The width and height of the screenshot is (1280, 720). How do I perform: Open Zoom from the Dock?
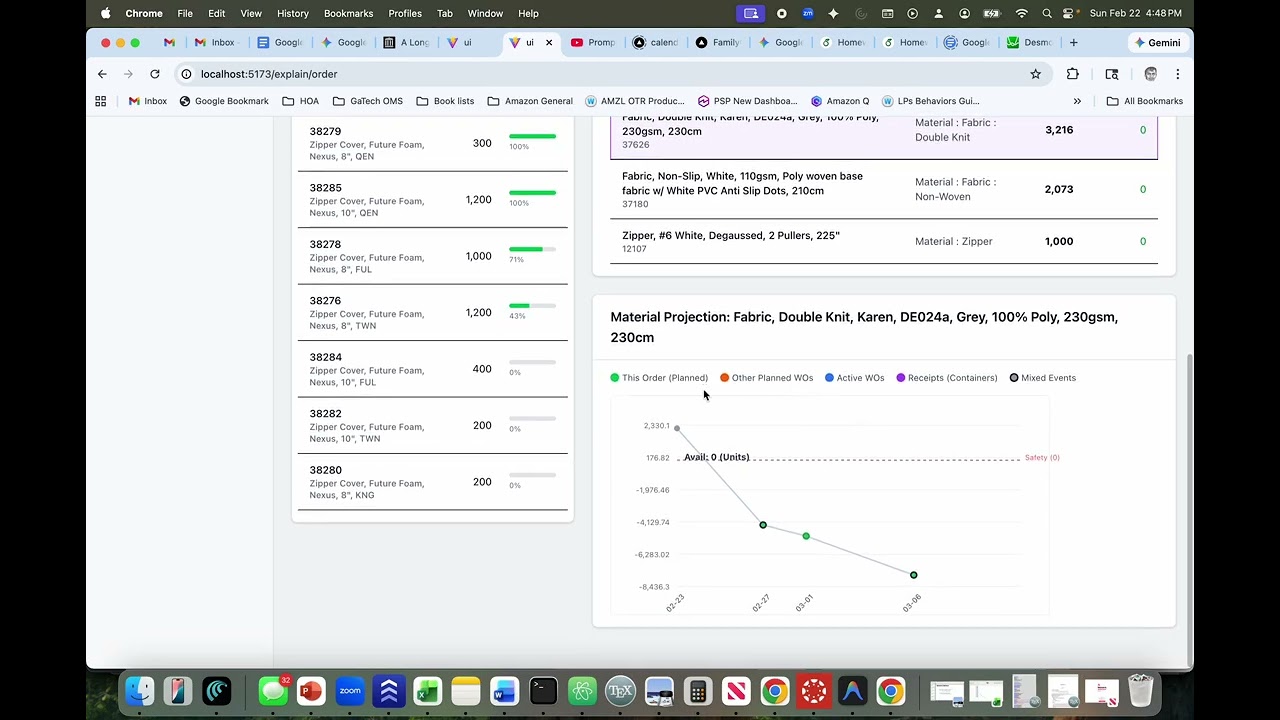click(x=350, y=691)
